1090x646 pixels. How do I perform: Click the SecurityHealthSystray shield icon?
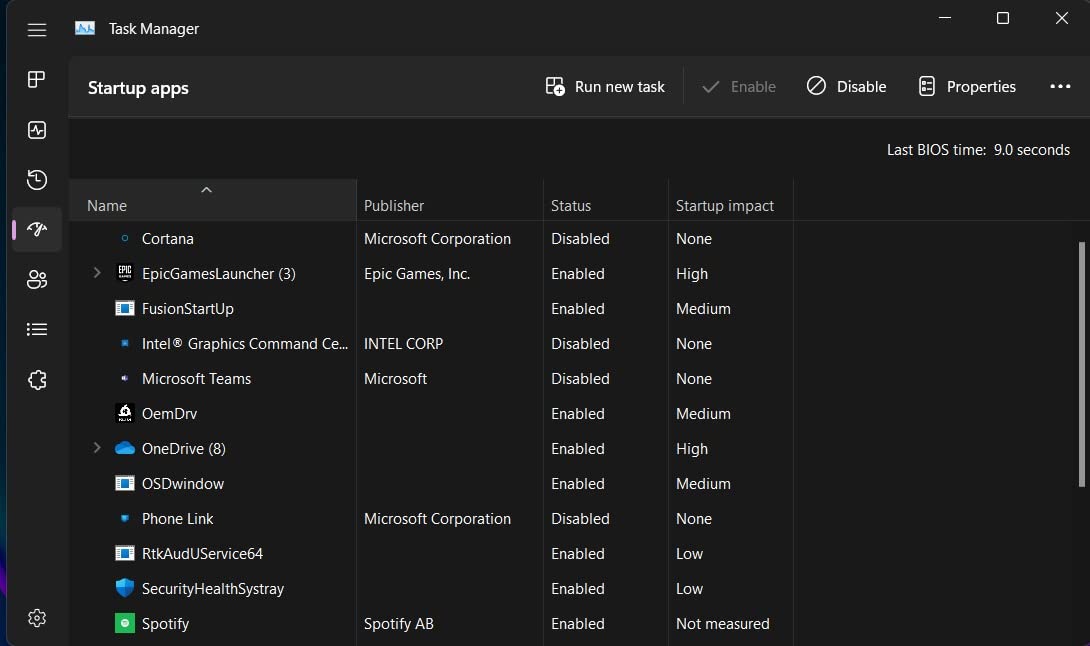tap(124, 588)
